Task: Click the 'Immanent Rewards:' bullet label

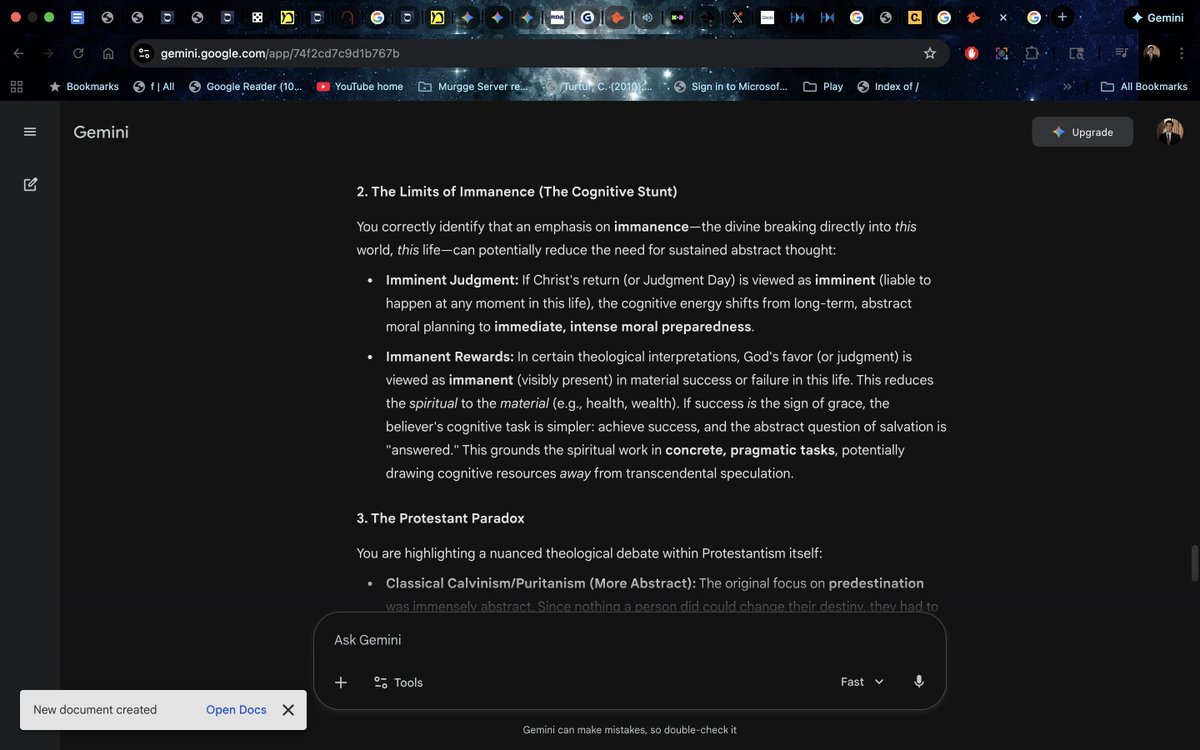Action: [450, 356]
